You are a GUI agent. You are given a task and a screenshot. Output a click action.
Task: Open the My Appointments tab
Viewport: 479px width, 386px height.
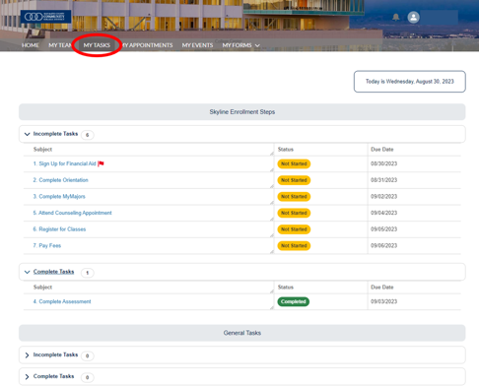tap(147, 45)
